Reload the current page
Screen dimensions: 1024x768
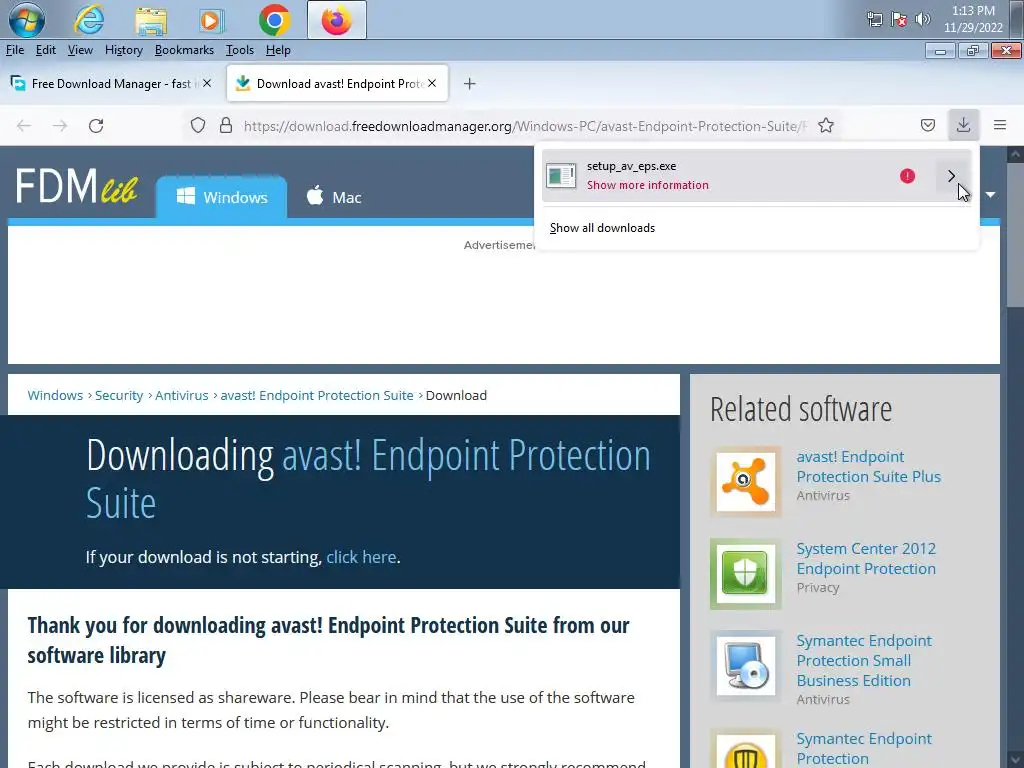pos(96,125)
